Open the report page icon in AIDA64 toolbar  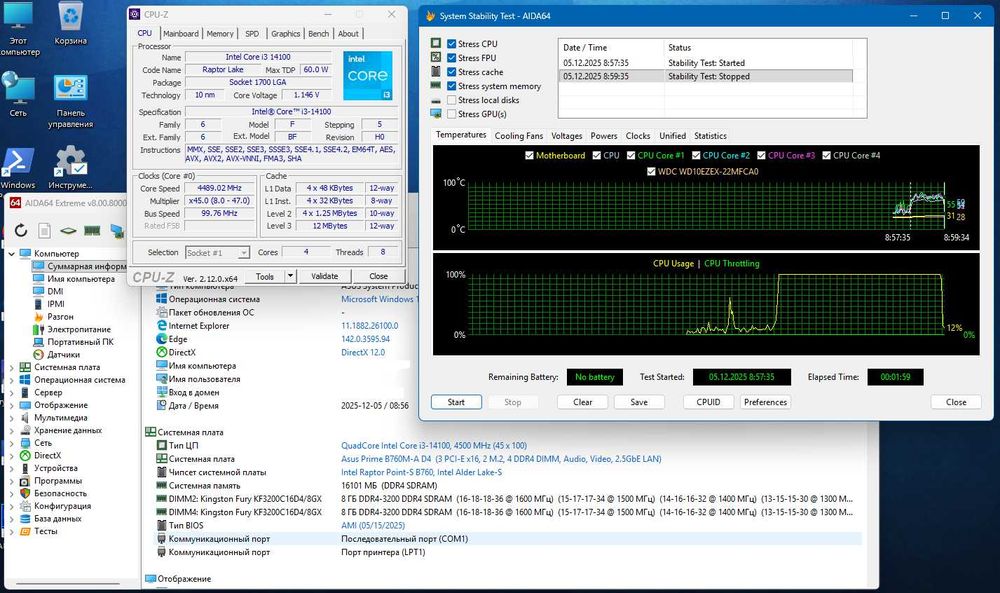tap(44, 230)
